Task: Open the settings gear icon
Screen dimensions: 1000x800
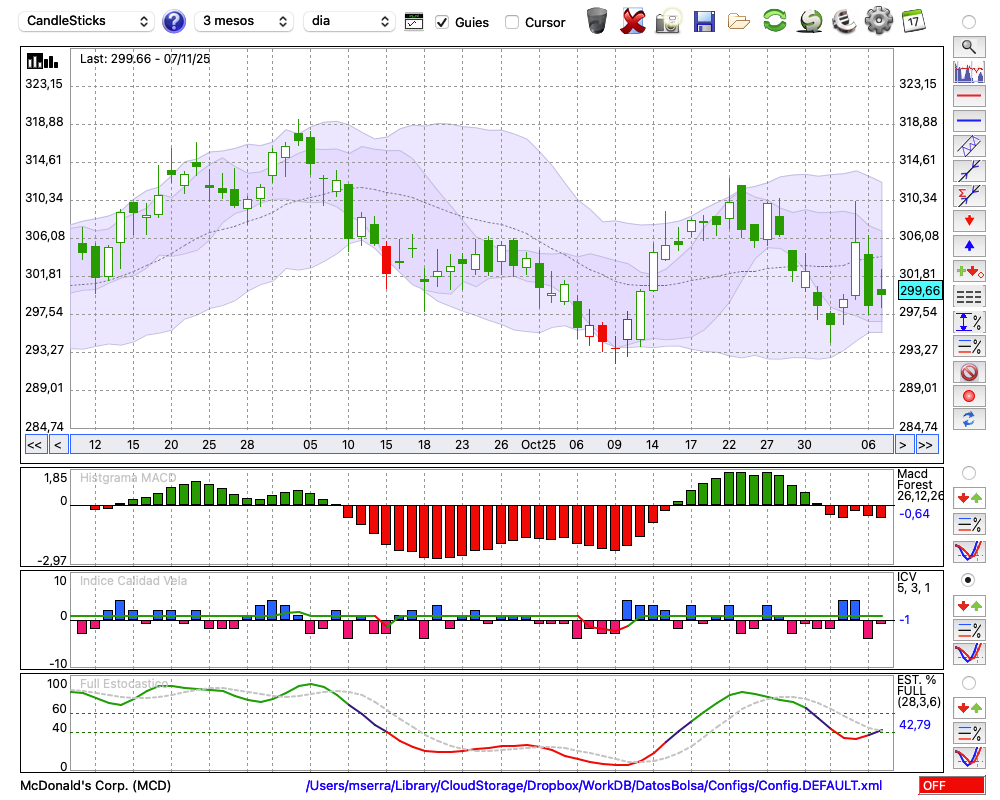Action: (878, 21)
